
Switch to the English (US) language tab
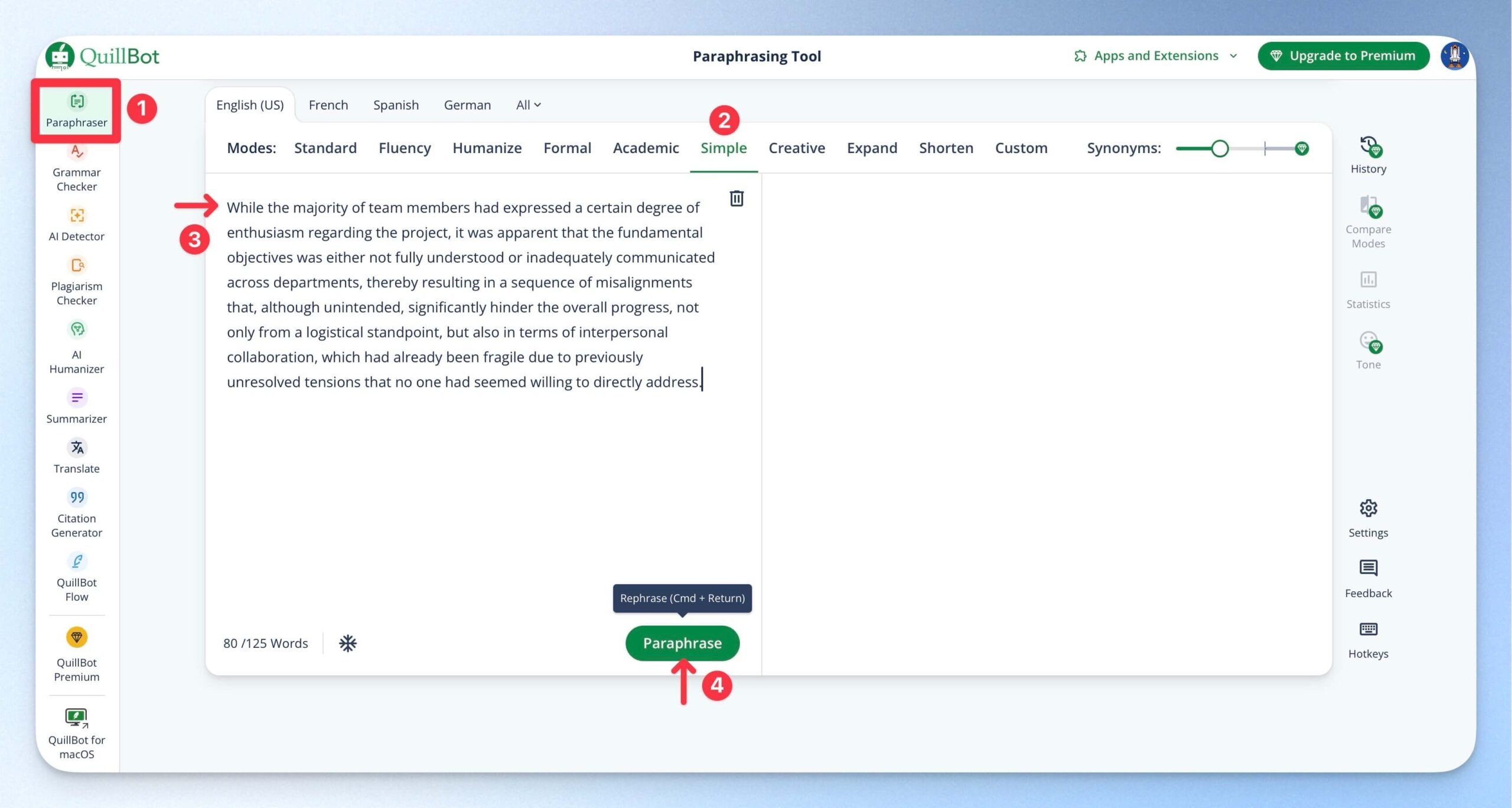pos(250,105)
